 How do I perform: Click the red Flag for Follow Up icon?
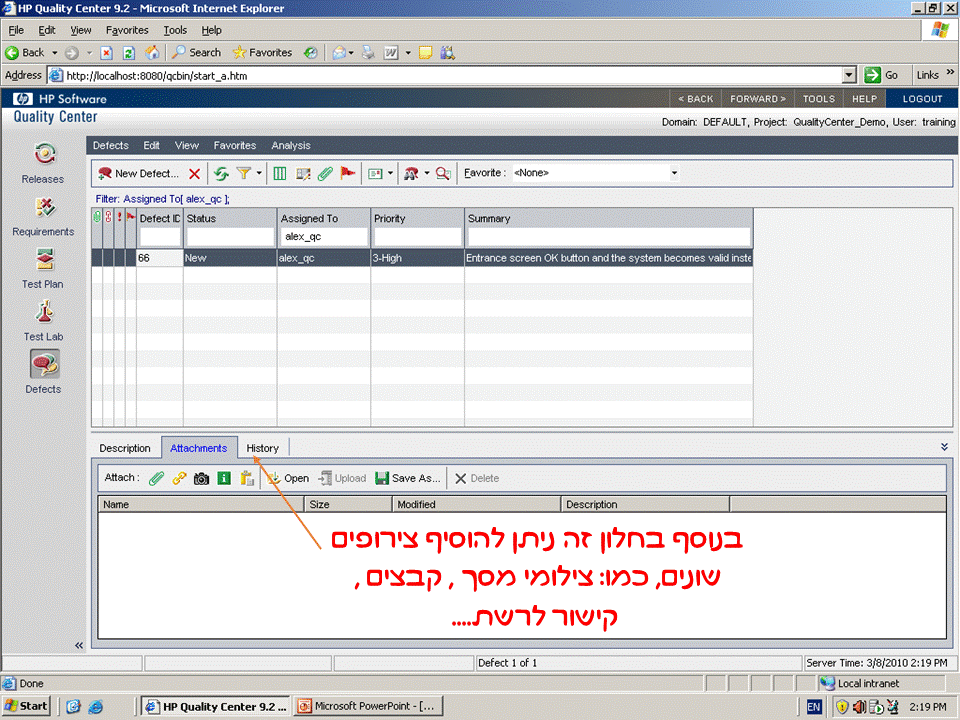(348, 173)
